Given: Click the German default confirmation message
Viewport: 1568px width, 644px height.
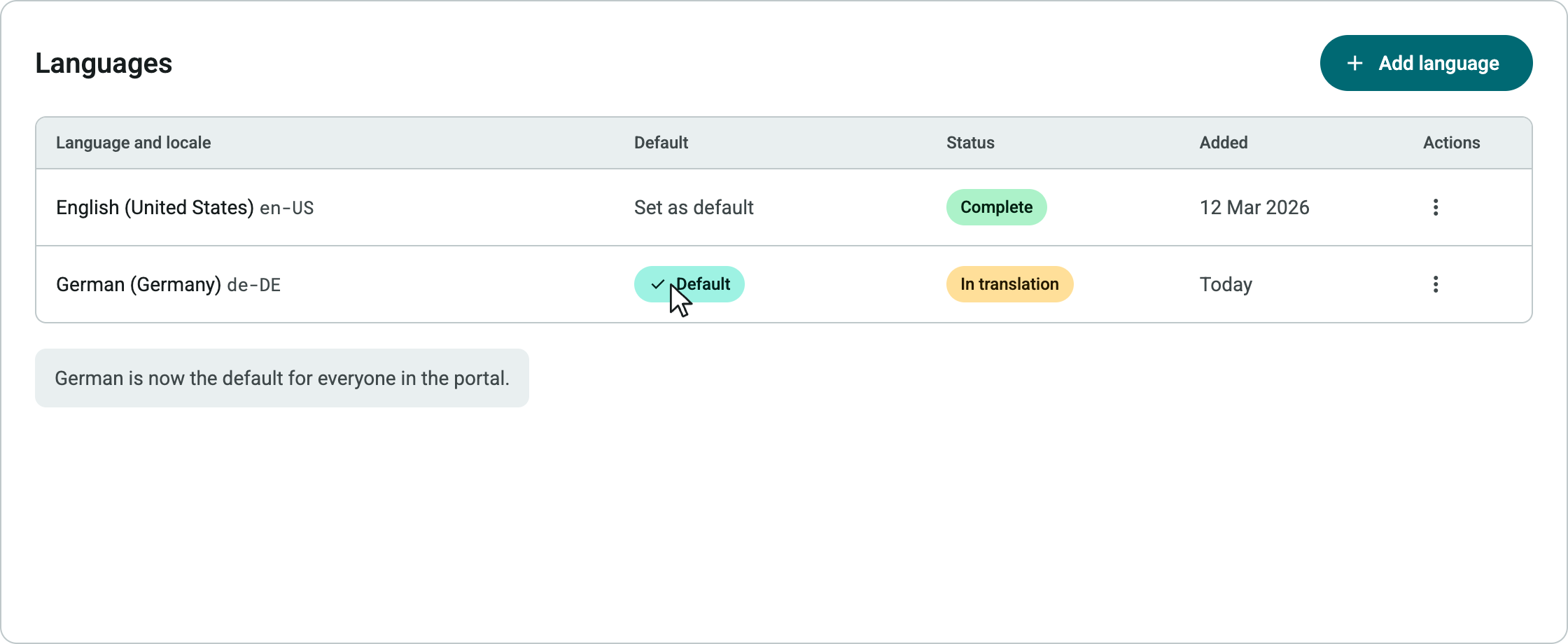Looking at the screenshot, I should [x=282, y=378].
